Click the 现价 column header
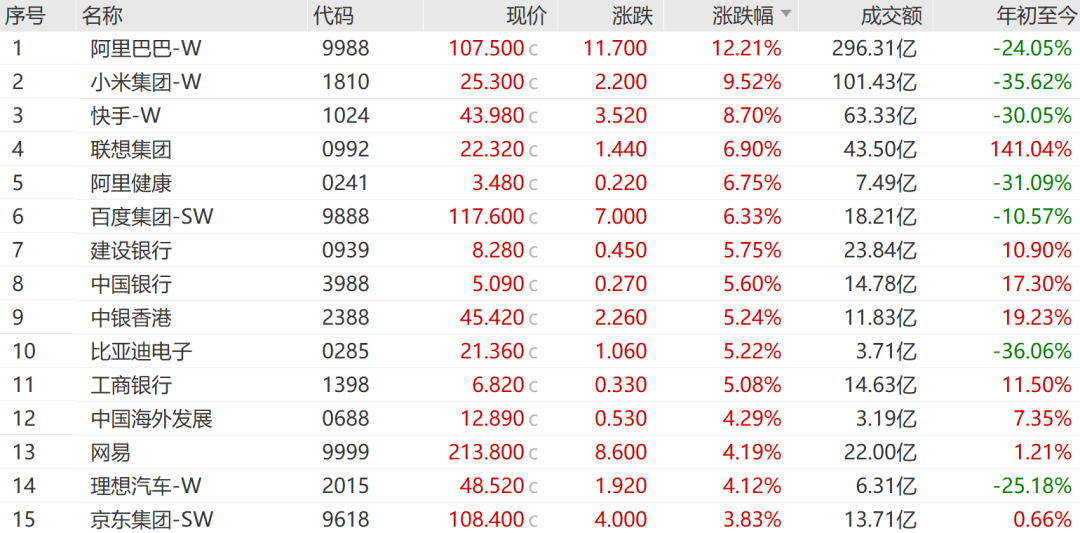Screen dimensions: 1080x533 527,16
